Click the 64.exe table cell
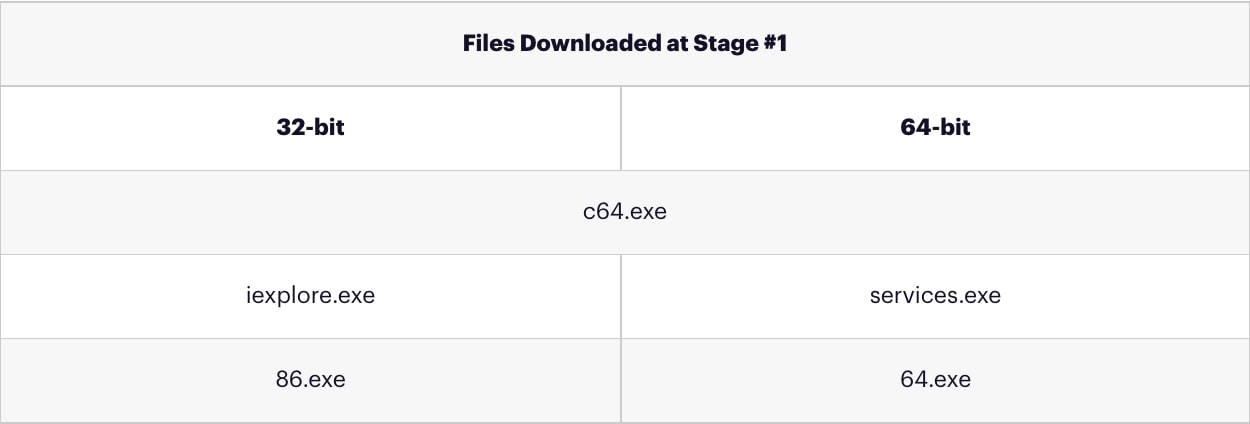This screenshot has width=1250, height=424. (935, 380)
